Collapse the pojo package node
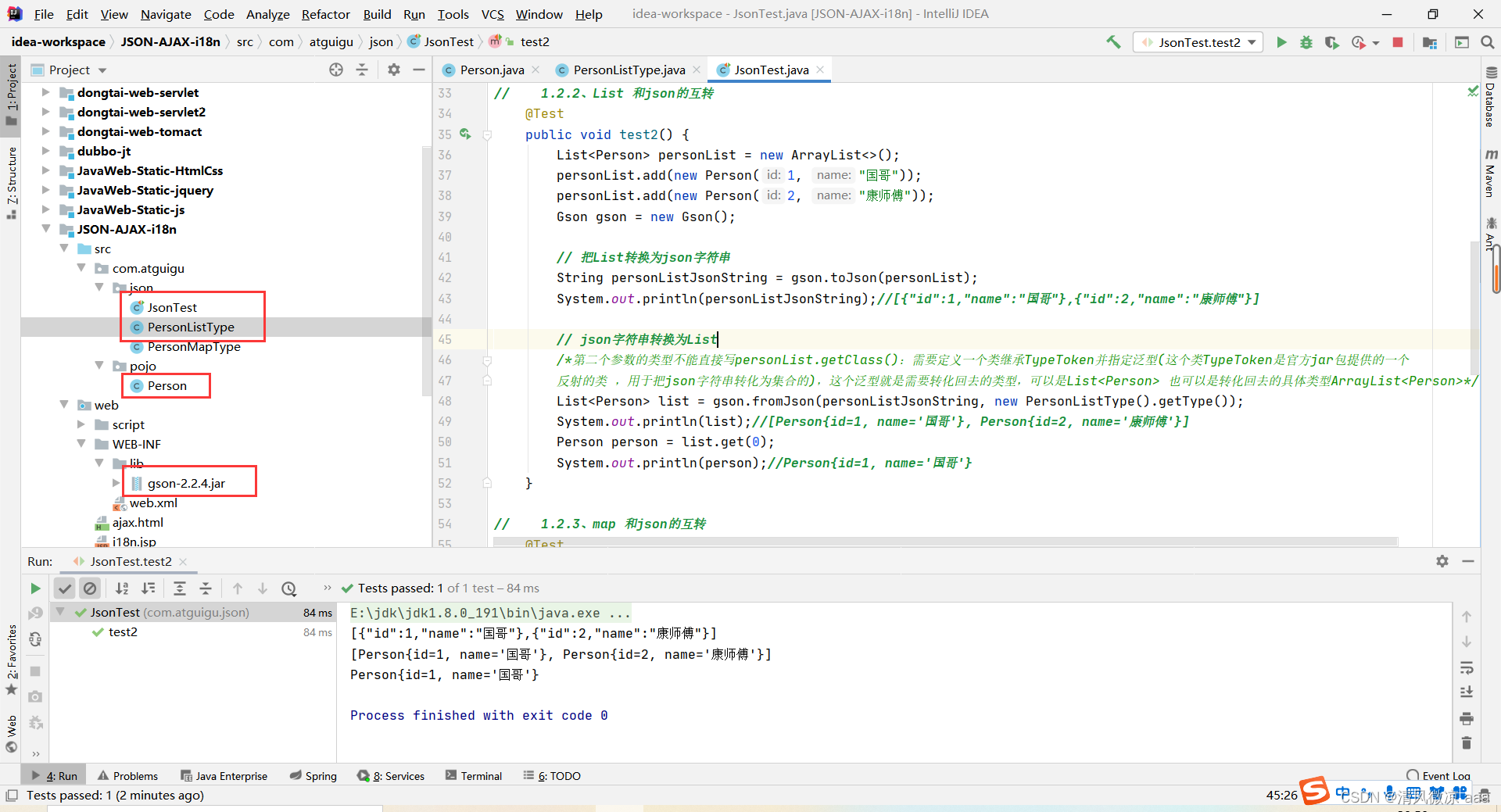The width and height of the screenshot is (1501, 812). coord(99,366)
